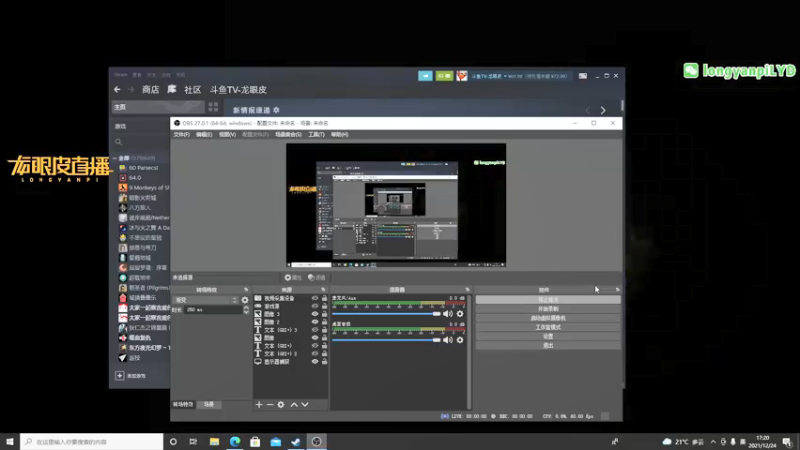Click 启动虚拟摄像机 button
The width and height of the screenshot is (800, 450).
click(548, 318)
